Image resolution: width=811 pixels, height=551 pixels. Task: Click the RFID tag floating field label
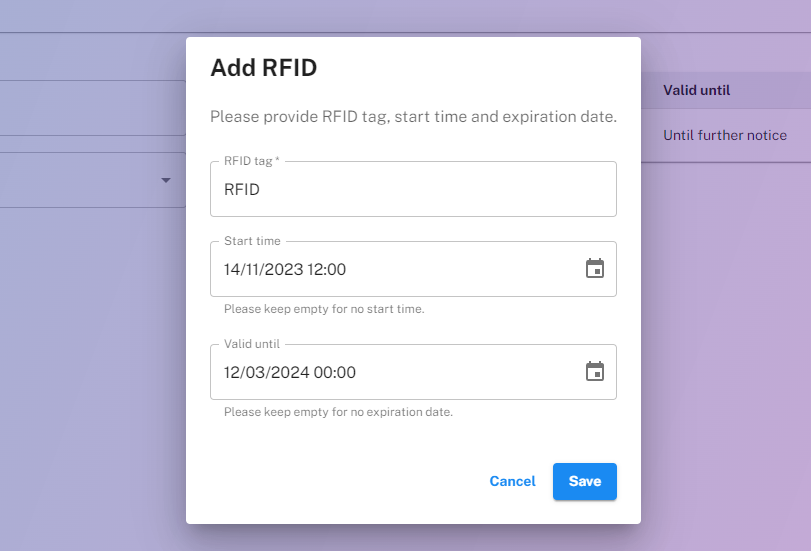(251, 160)
